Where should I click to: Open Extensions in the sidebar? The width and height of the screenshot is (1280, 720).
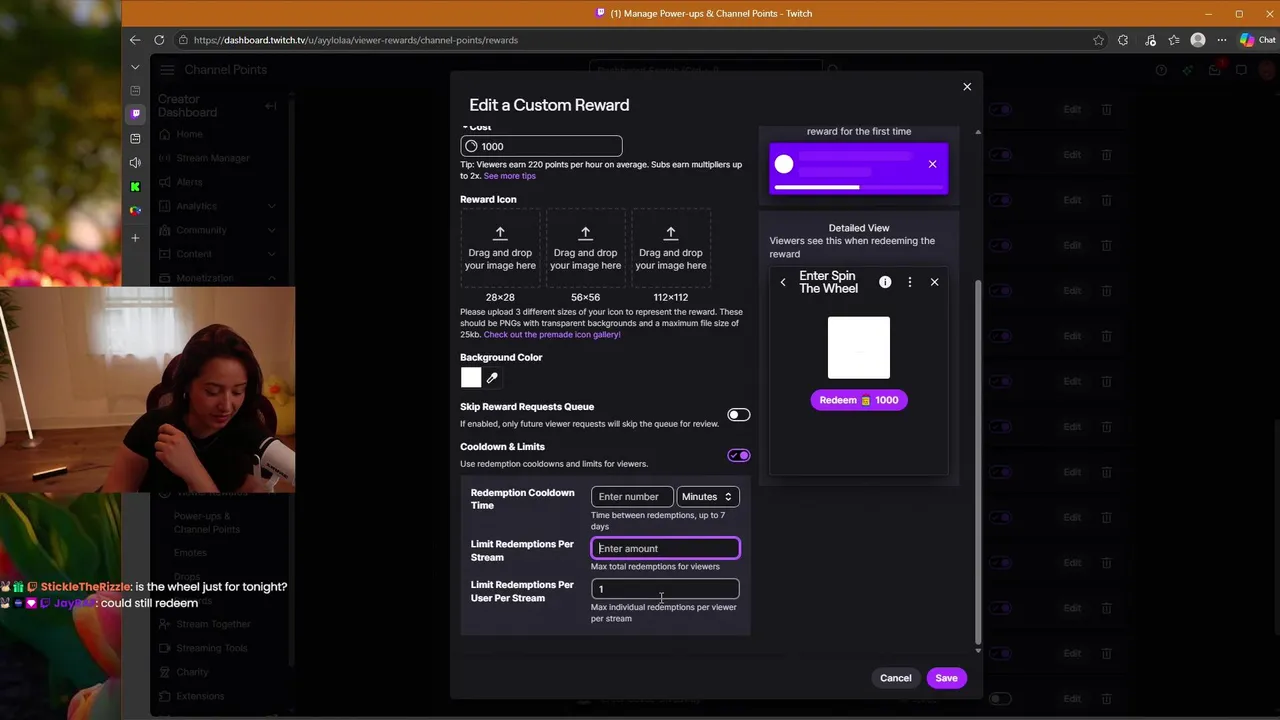[x=199, y=696]
